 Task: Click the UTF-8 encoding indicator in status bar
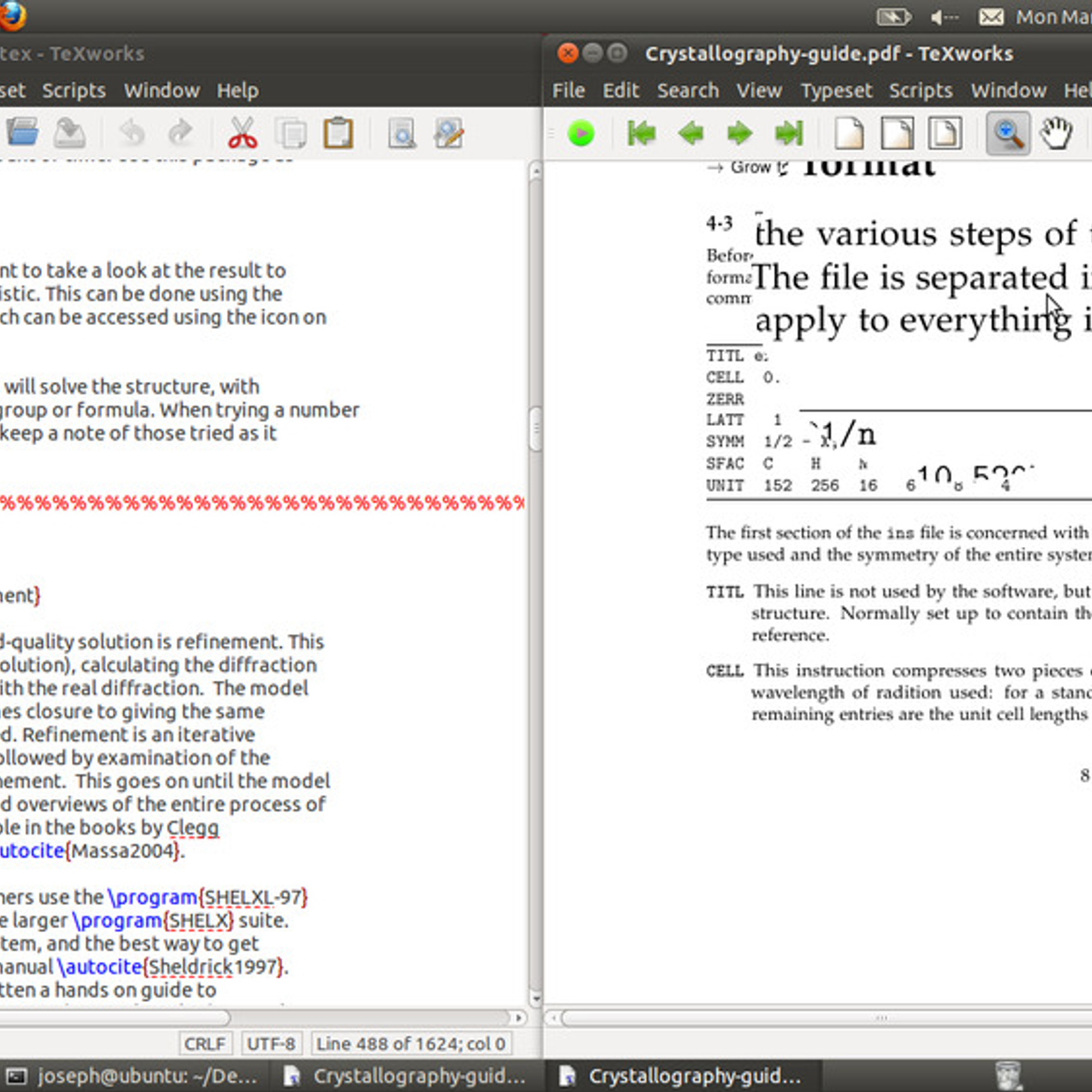(x=271, y=1043)
